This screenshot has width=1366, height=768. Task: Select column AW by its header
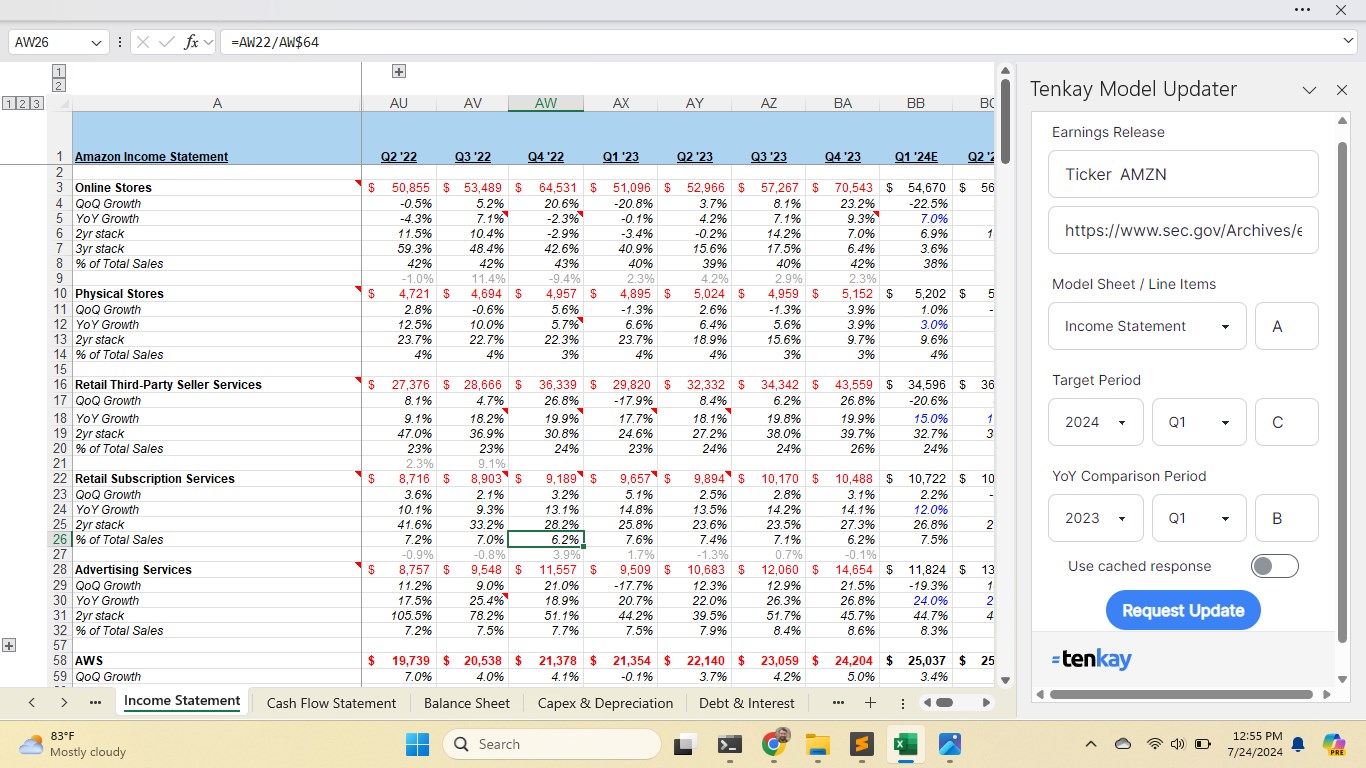pyautogui.click(x=546, y=103)
